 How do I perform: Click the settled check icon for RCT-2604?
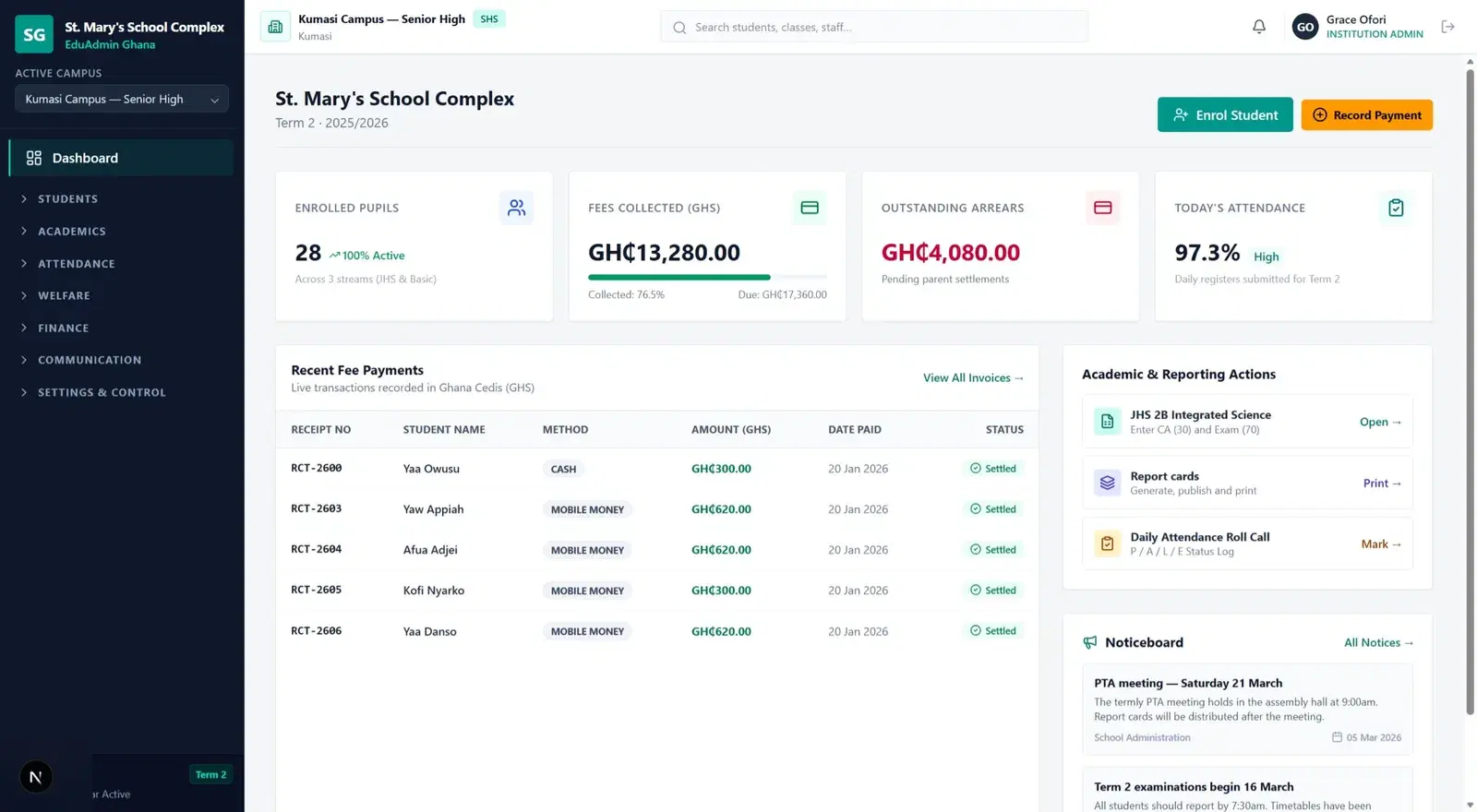point(975,550)
